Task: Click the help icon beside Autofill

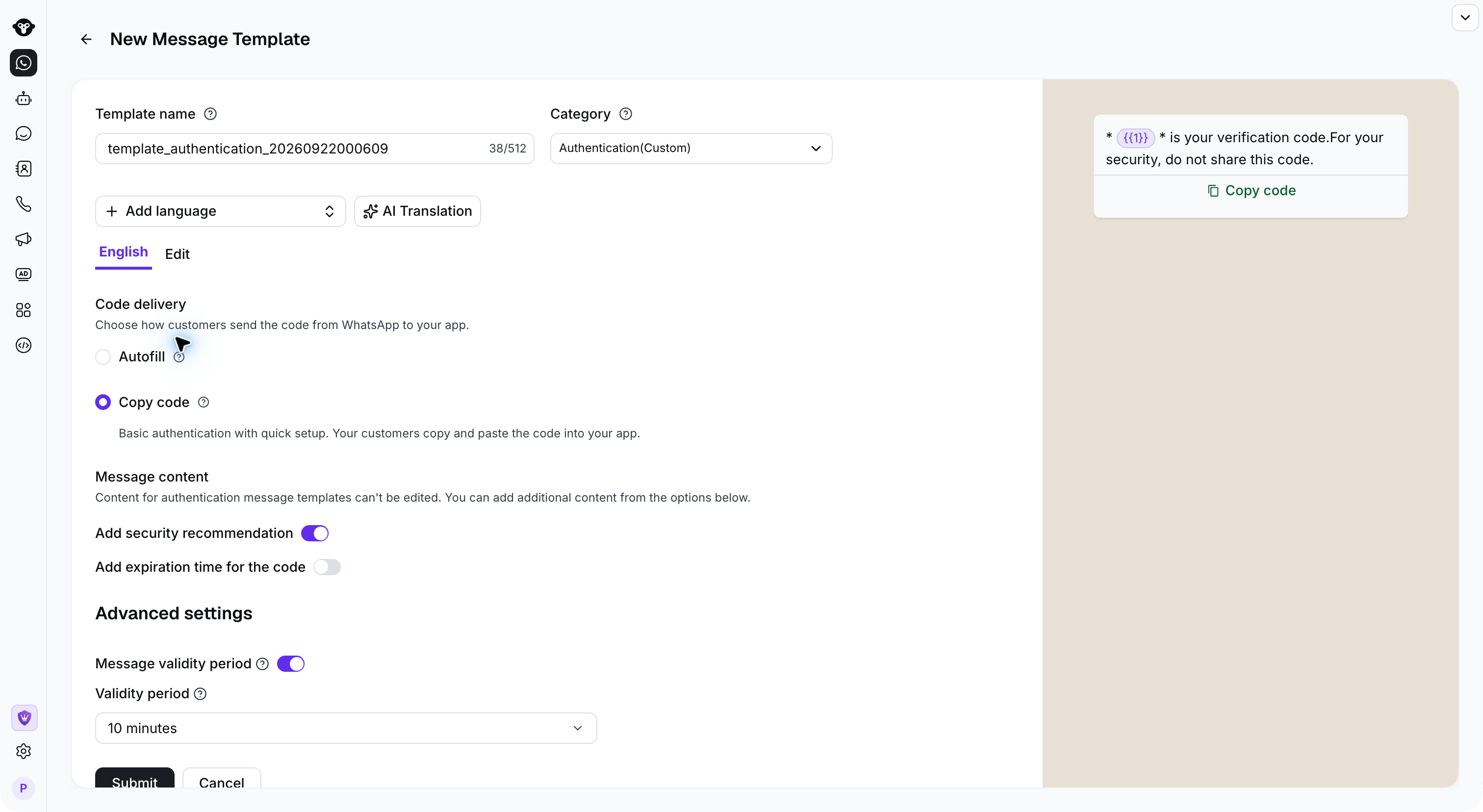Action: pos(179,357)
